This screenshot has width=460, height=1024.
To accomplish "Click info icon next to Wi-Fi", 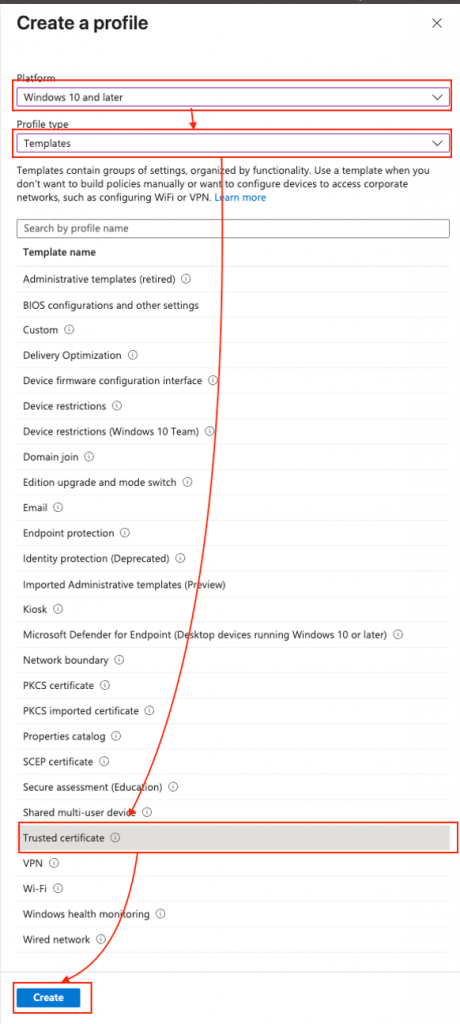I will pyautogui.click(x=58, y=888).
